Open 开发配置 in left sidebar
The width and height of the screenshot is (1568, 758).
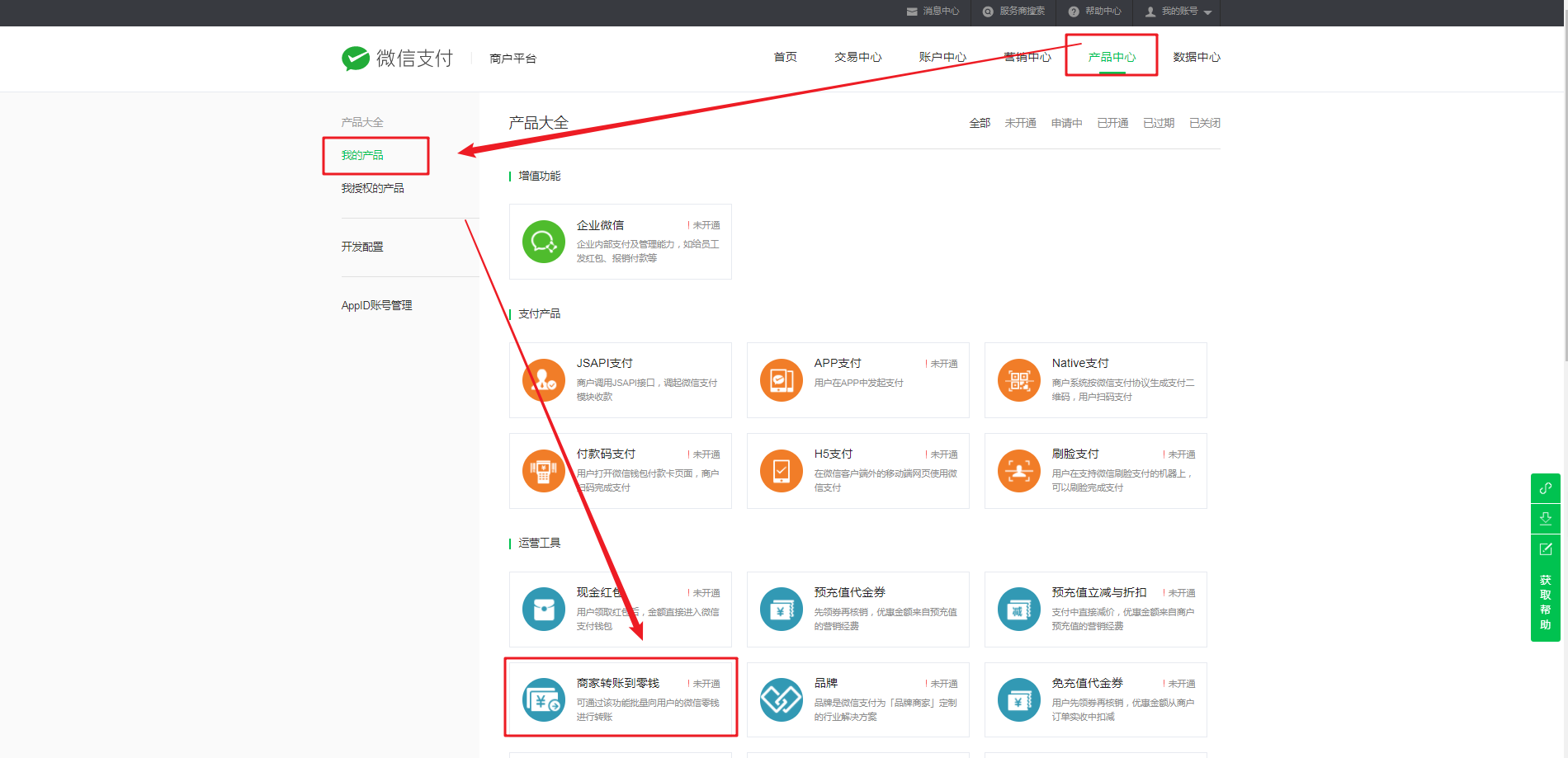[362, 247]
